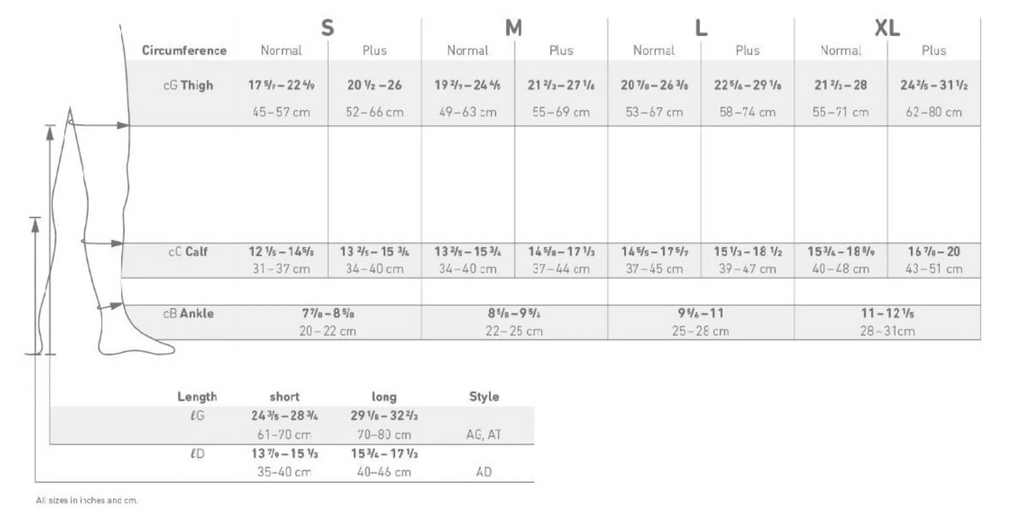Select cB Ankle row label

click(188, 313)
